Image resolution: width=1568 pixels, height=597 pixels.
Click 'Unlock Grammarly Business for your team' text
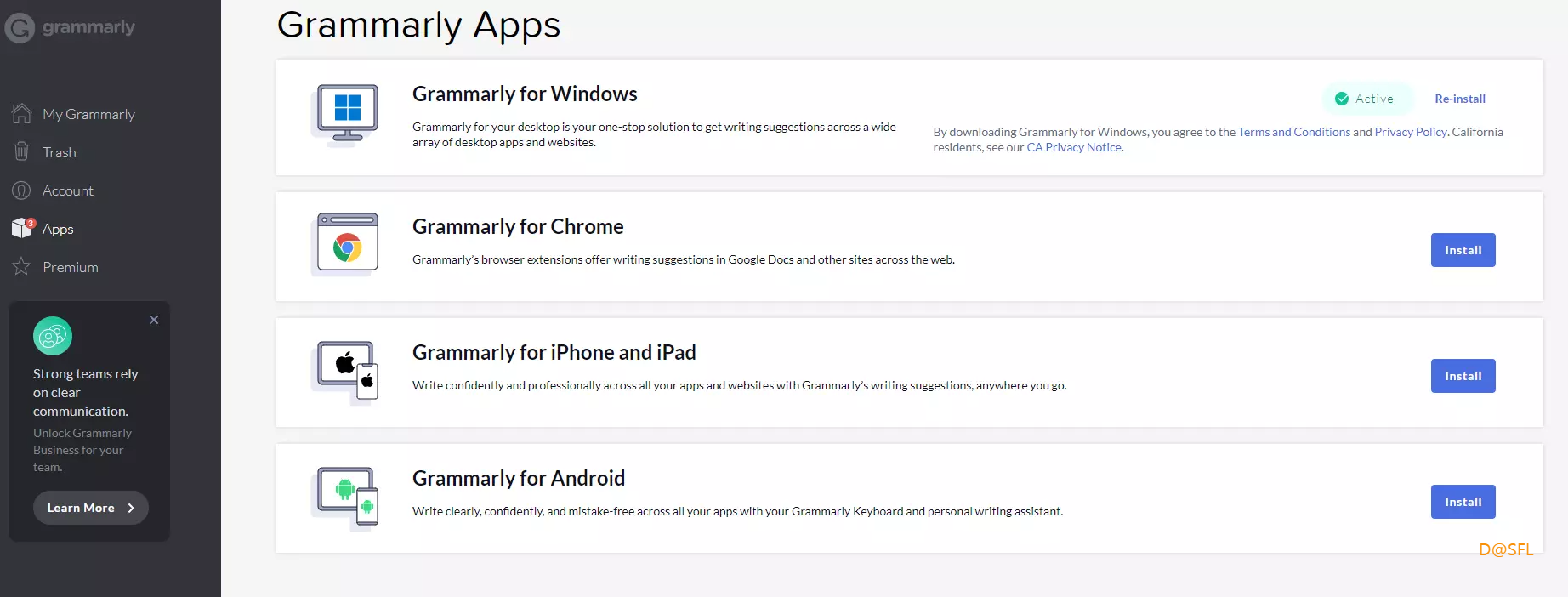pos(82,450)
